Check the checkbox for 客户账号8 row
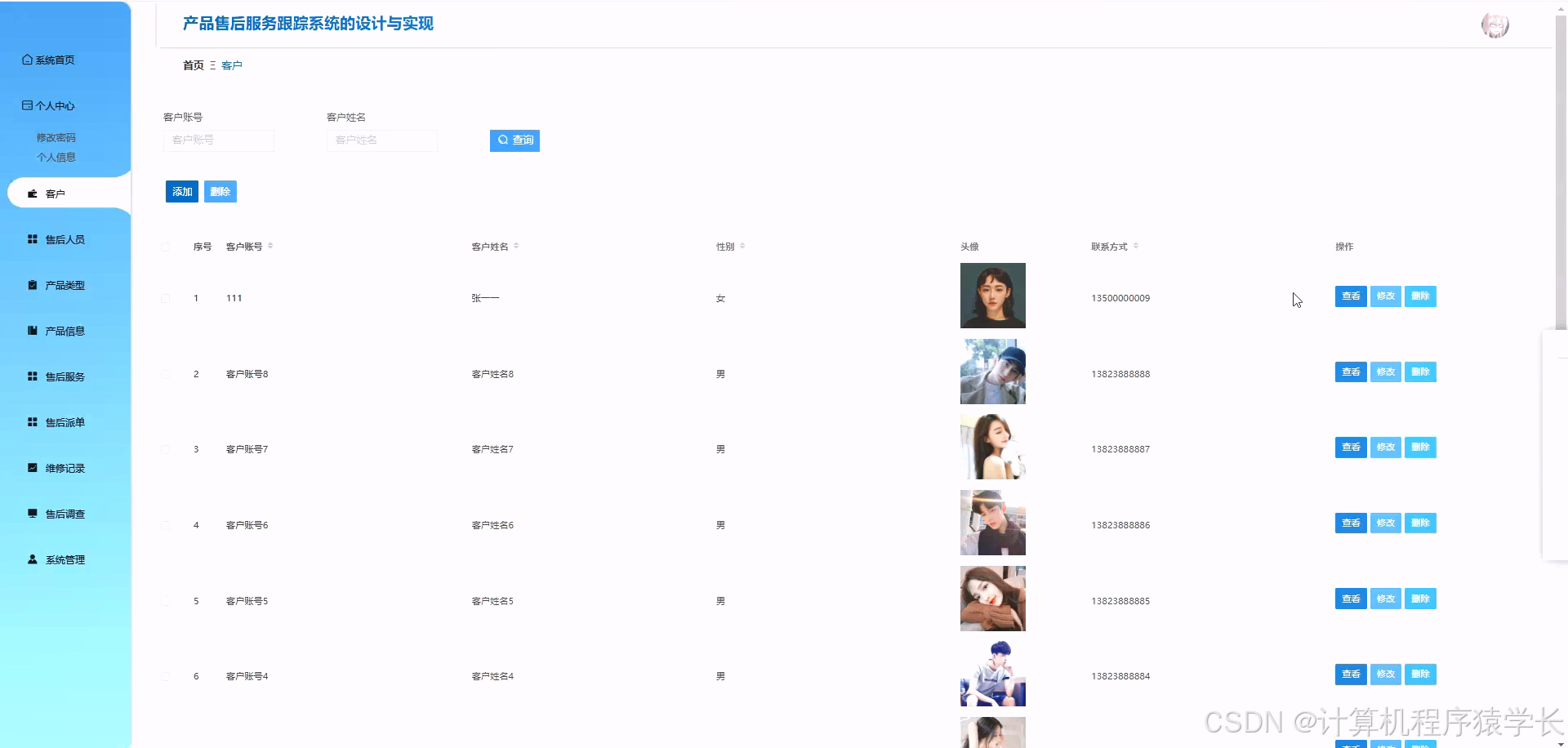Screen dimensions: 1568x748 coord(166,373)
